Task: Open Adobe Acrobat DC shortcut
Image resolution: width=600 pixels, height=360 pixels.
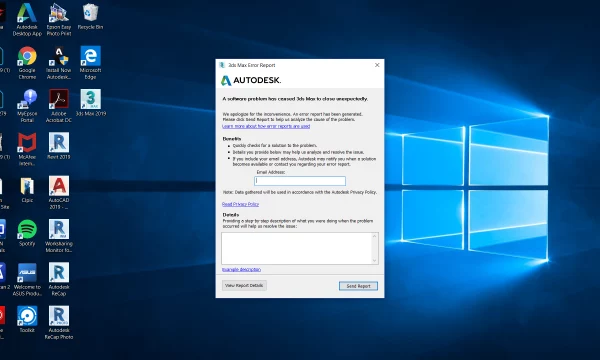Action: pyautogui.click(x=59, y=106)
